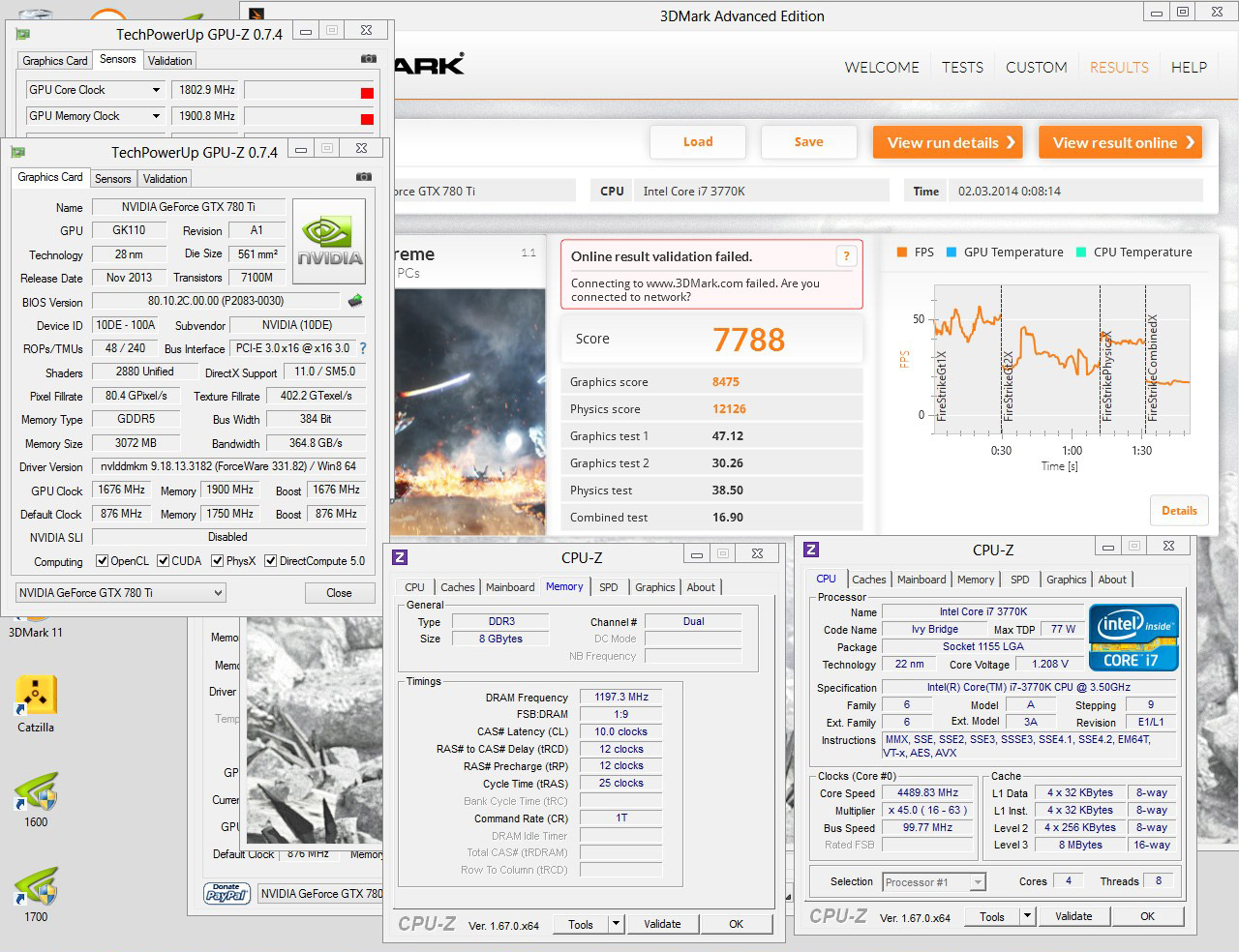The width and height of the screenshot is (1239, 952).
Task: Open the RESULTS tab in 3DMark
Action: tap(1119, 67)
